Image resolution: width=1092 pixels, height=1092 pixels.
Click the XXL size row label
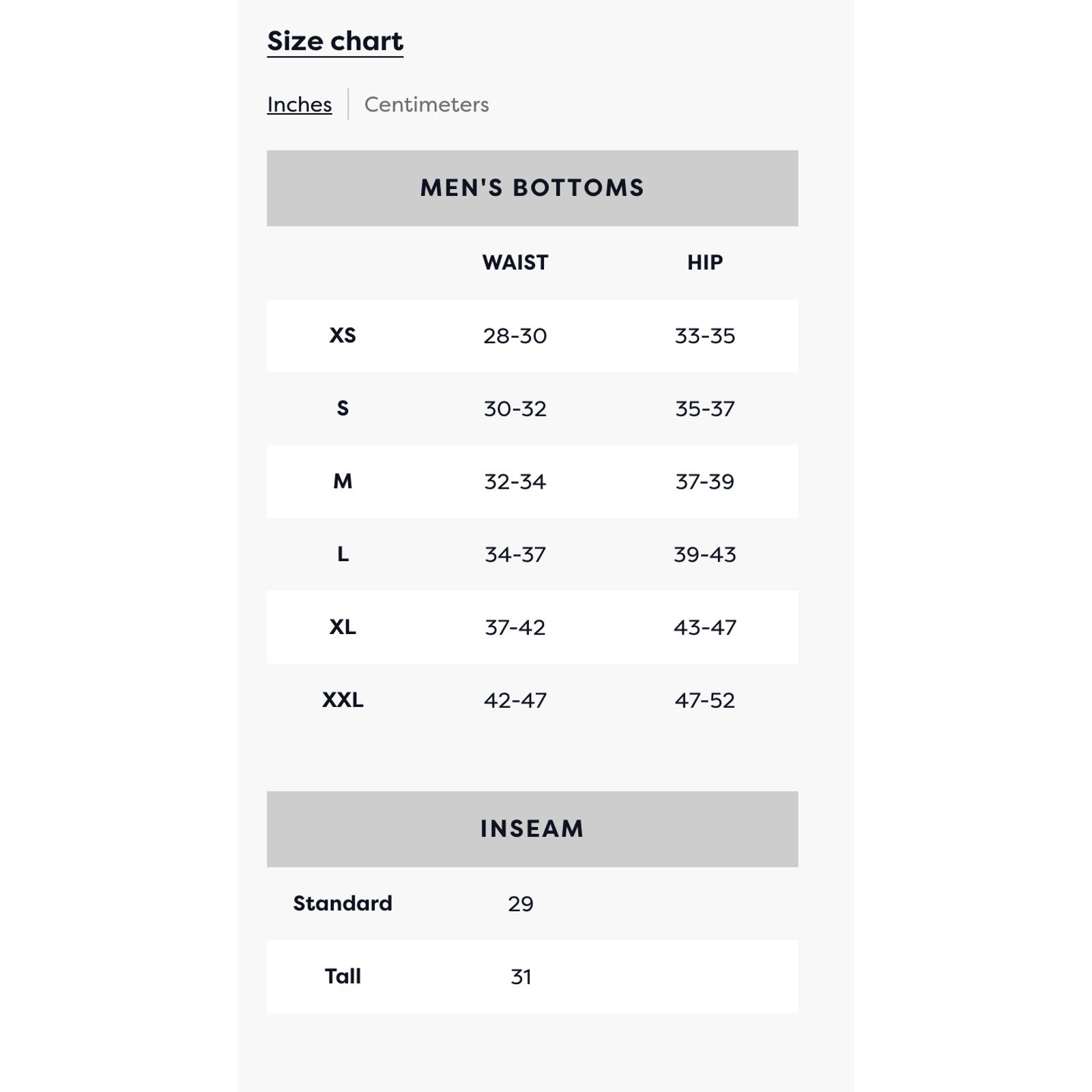(343, 700)
